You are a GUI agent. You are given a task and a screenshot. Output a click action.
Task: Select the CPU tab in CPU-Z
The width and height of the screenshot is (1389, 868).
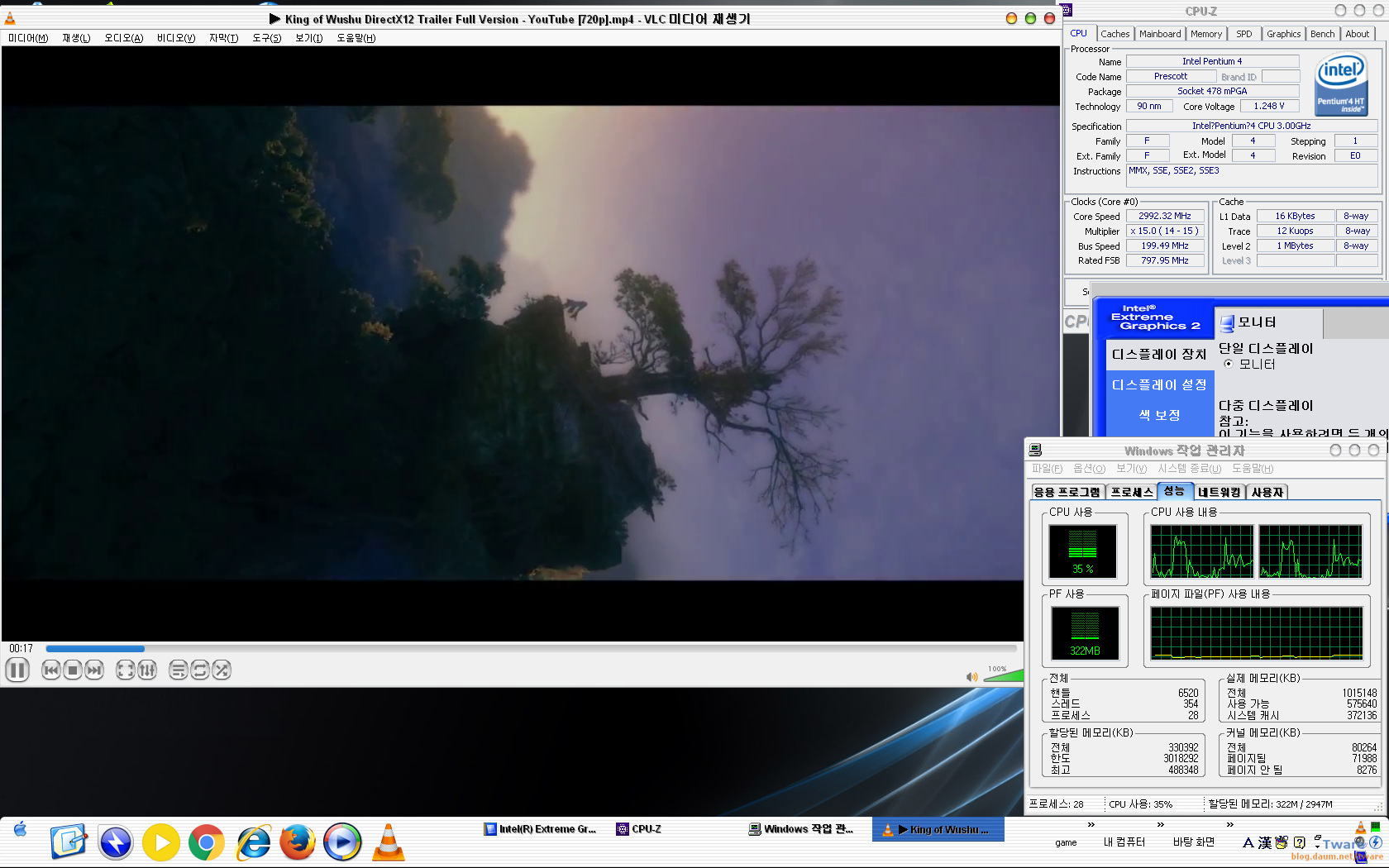(x=1079, y=33)
